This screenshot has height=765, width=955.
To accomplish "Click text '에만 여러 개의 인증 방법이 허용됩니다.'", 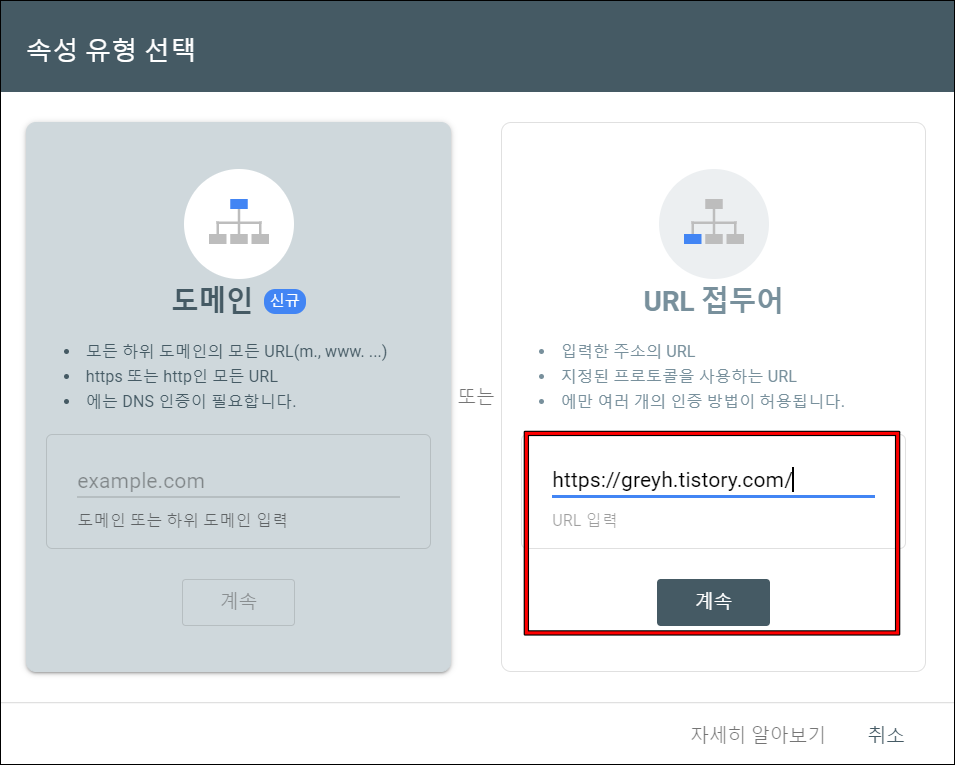I will click(x=703, y=401).
